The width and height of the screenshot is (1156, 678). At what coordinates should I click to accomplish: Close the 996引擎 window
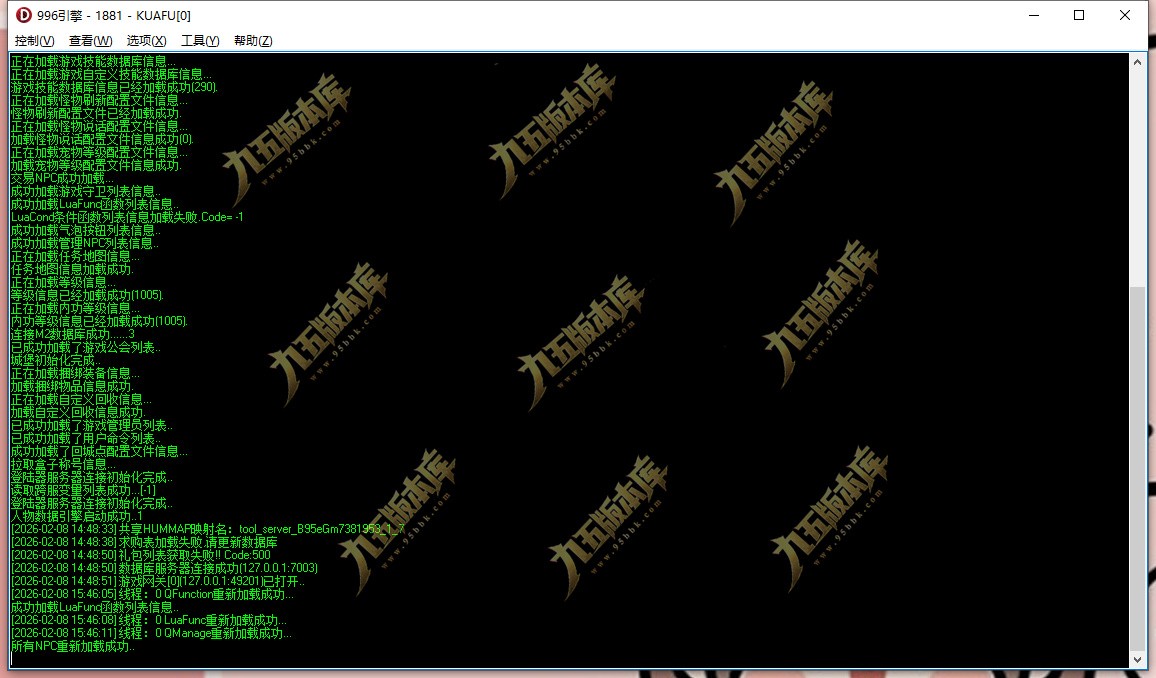click(x=1125, y=15)
